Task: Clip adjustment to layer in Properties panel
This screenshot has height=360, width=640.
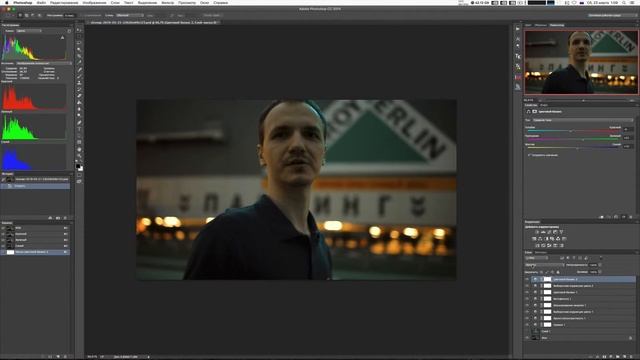Action: (x=601, y=217)
